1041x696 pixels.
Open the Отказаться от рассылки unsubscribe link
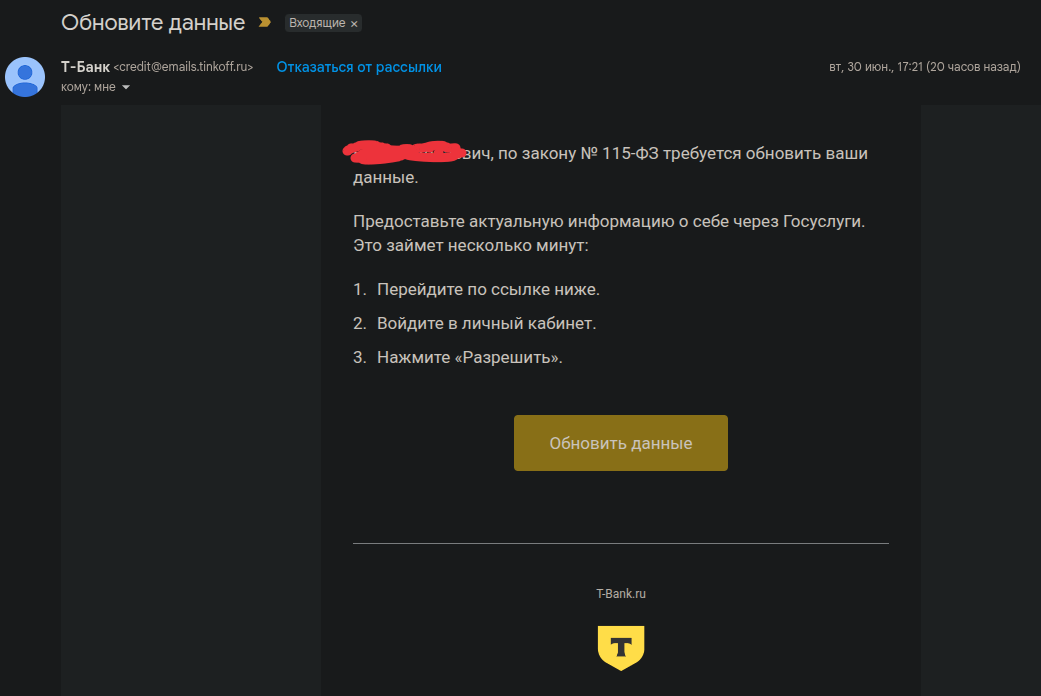[x=359, y=67]
